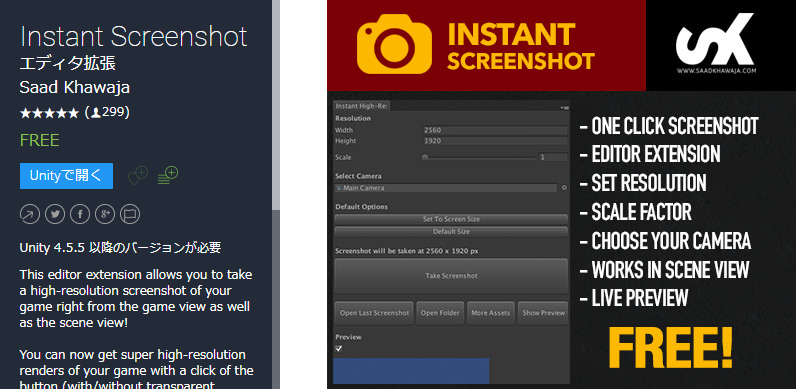Click the 'Default Size' button
Image resolution: width=796 pixels, height=389 pixels.
click(451, 232)
